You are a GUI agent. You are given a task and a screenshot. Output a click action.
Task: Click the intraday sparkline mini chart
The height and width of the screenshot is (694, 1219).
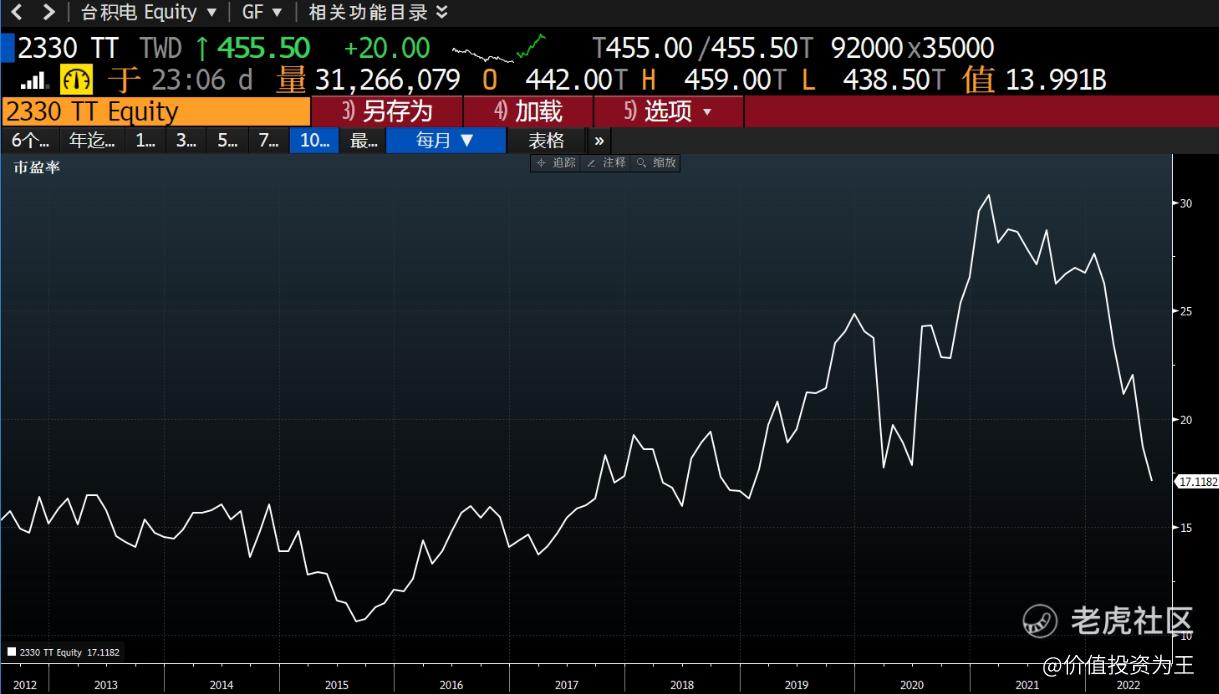point(499,48)
